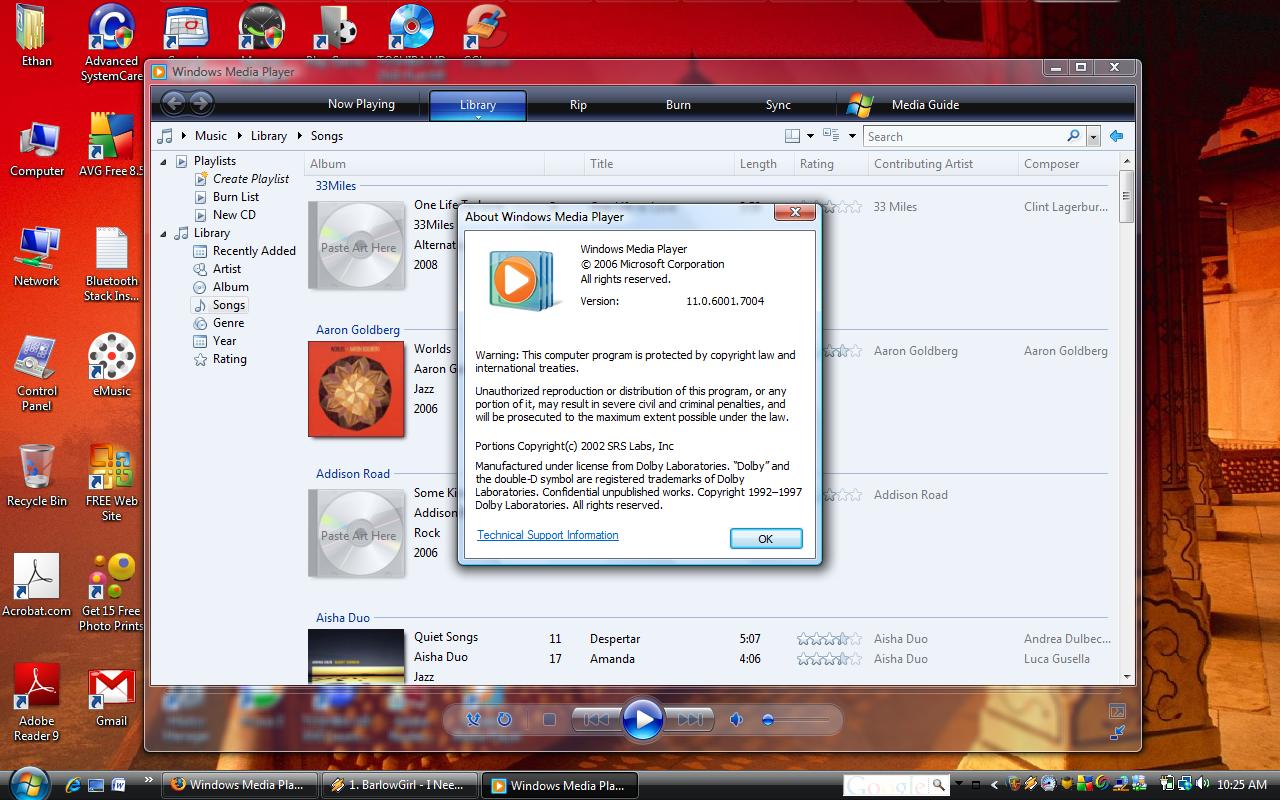Toggle the list pane arrow icon

pyautogui.click(x=1117, y=136)
